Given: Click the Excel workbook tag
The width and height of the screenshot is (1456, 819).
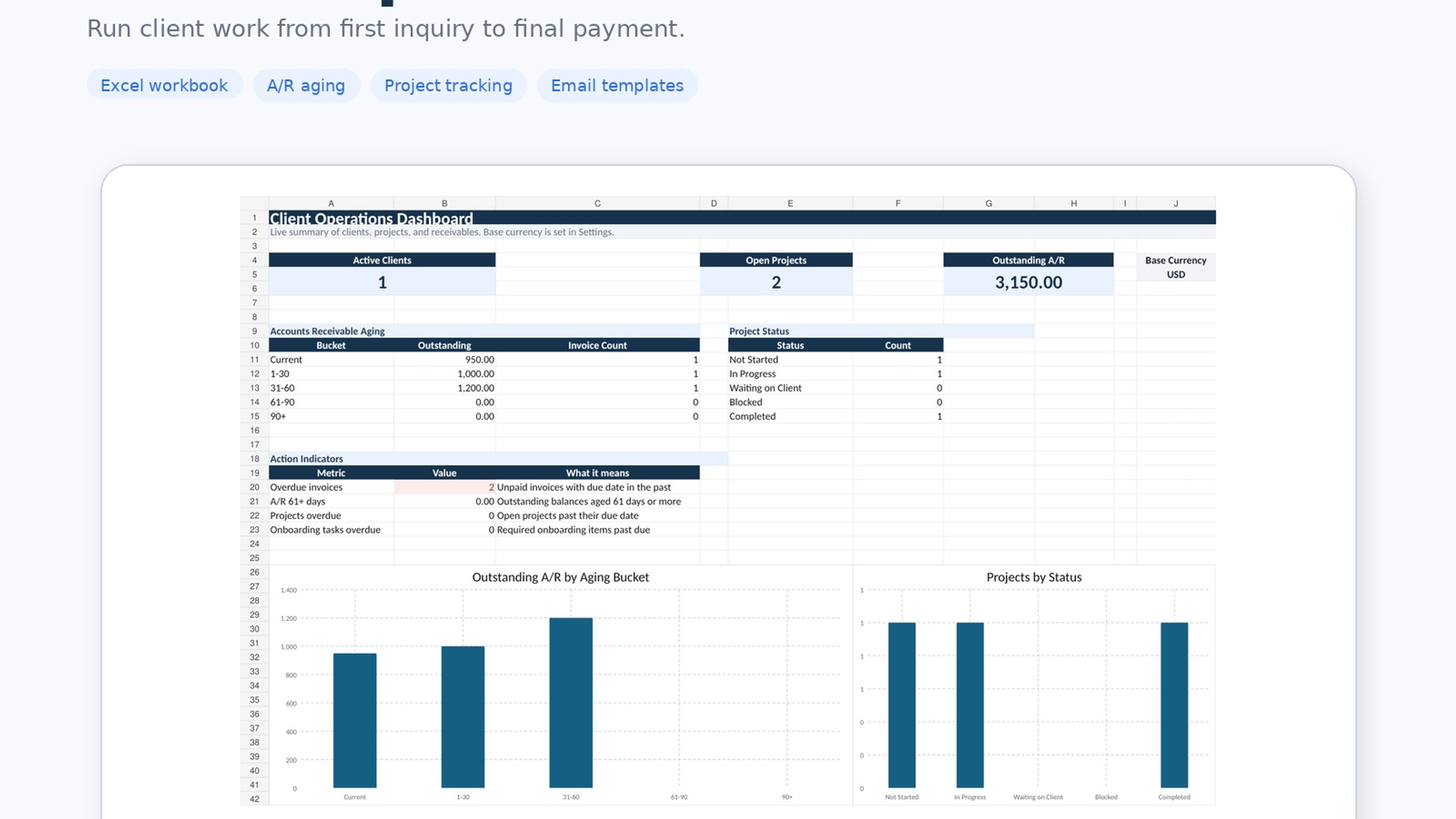Looking at the screenshot, I should tap(164, 85).
